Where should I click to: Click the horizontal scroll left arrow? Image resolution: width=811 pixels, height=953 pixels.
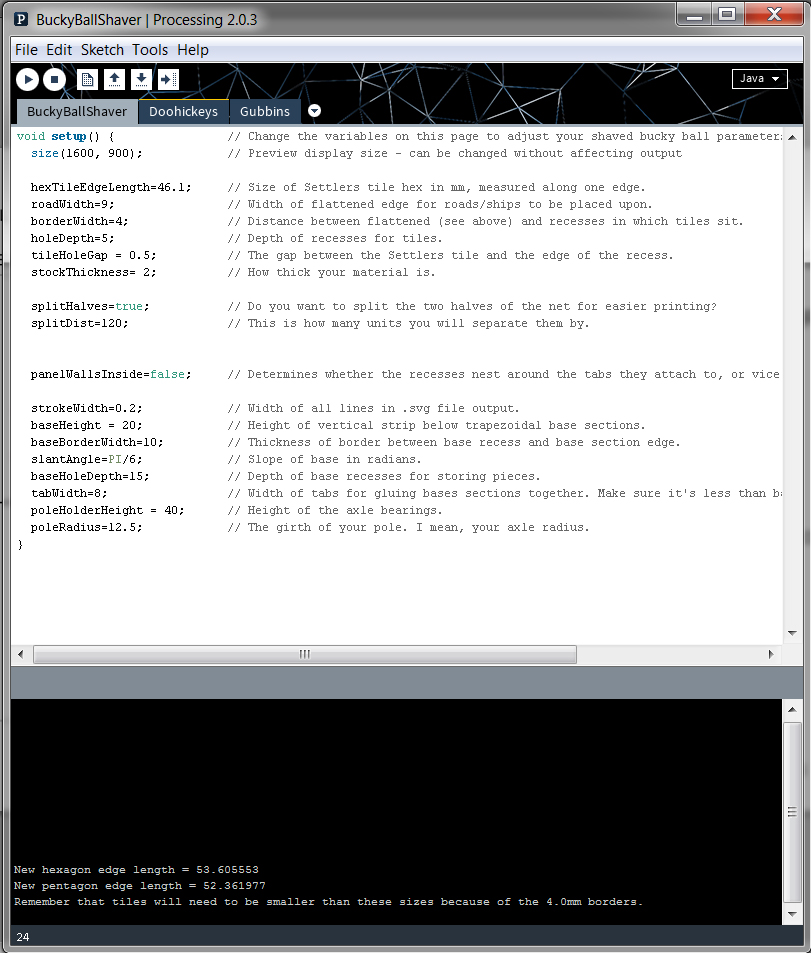(21, 655)
